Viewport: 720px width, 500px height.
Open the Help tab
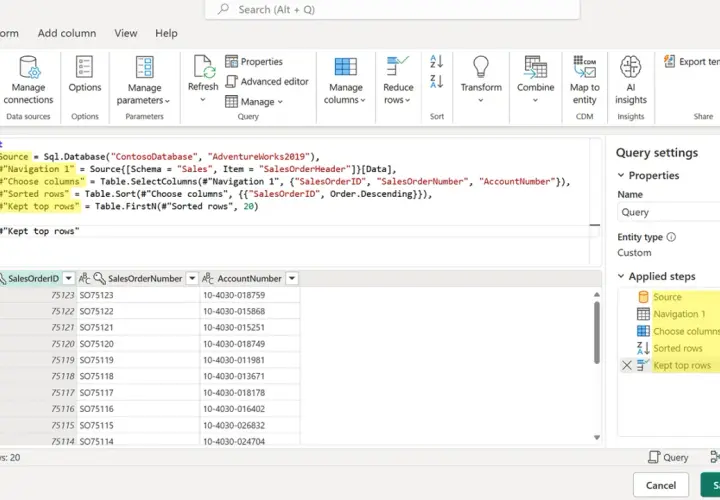pyautogui.click(x=166, y=33)
